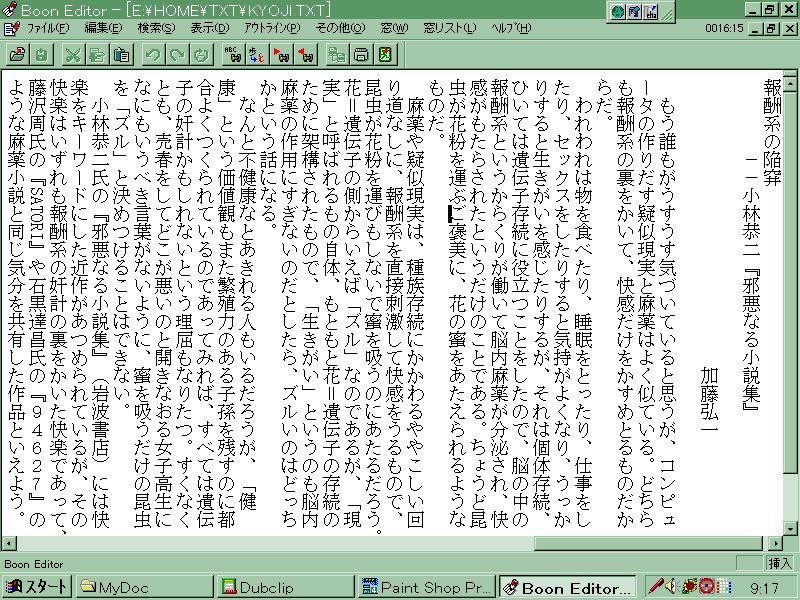Click the Redo arrow toolbar icon
The height and width of the screenshot is (600, 800).
click(x=176, y=54)
